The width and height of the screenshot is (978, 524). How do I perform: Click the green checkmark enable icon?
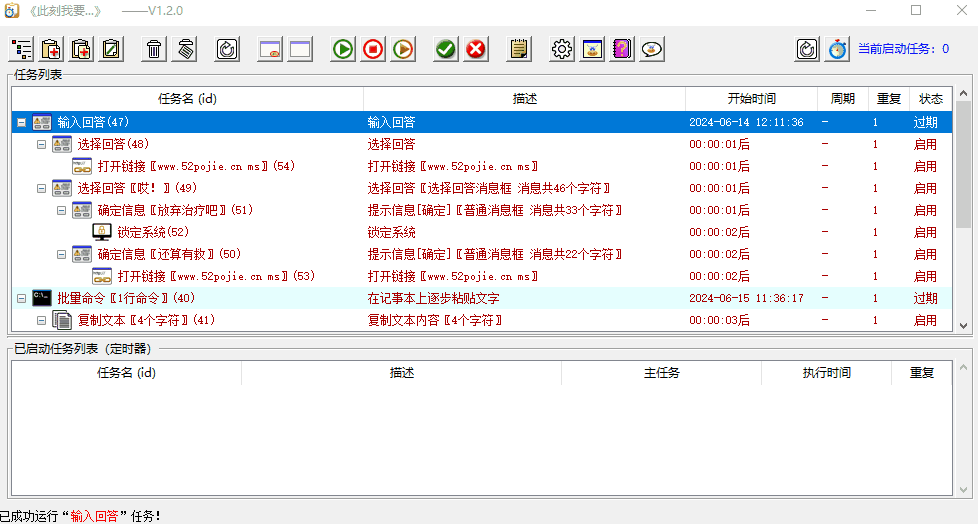click(x=446, y=49)
